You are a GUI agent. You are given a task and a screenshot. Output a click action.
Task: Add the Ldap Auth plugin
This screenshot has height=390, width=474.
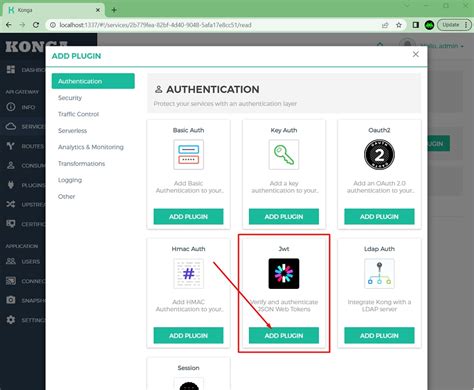pyautogui.click(x=379, y=335)
